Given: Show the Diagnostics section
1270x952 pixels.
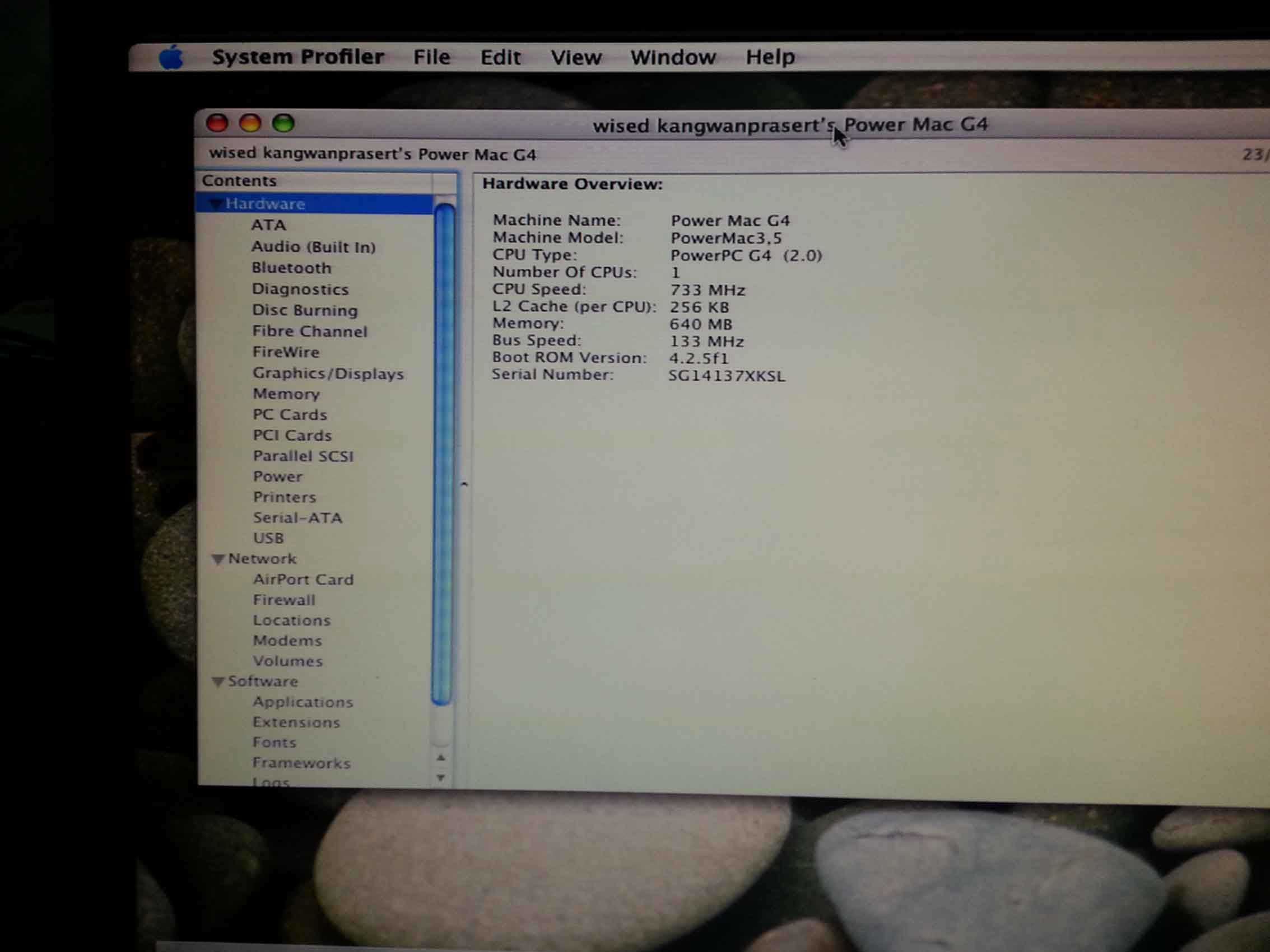Looking at the screenshot, I should pos(300,289).
